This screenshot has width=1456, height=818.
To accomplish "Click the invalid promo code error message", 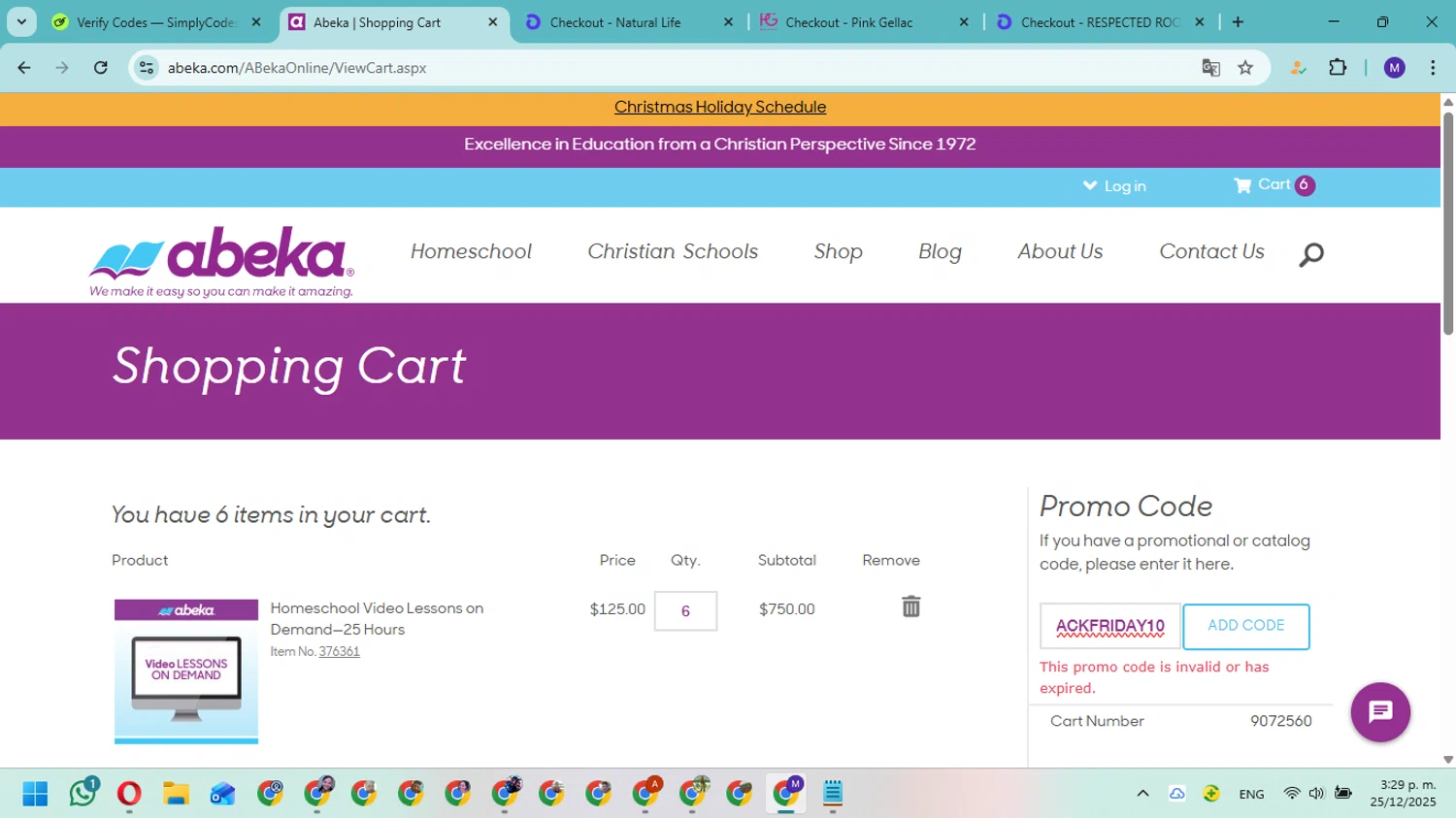I will coord(1154,677).
